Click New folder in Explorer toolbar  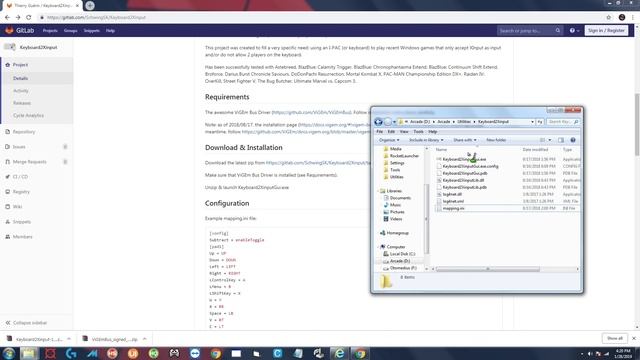(x=496, y=140)
